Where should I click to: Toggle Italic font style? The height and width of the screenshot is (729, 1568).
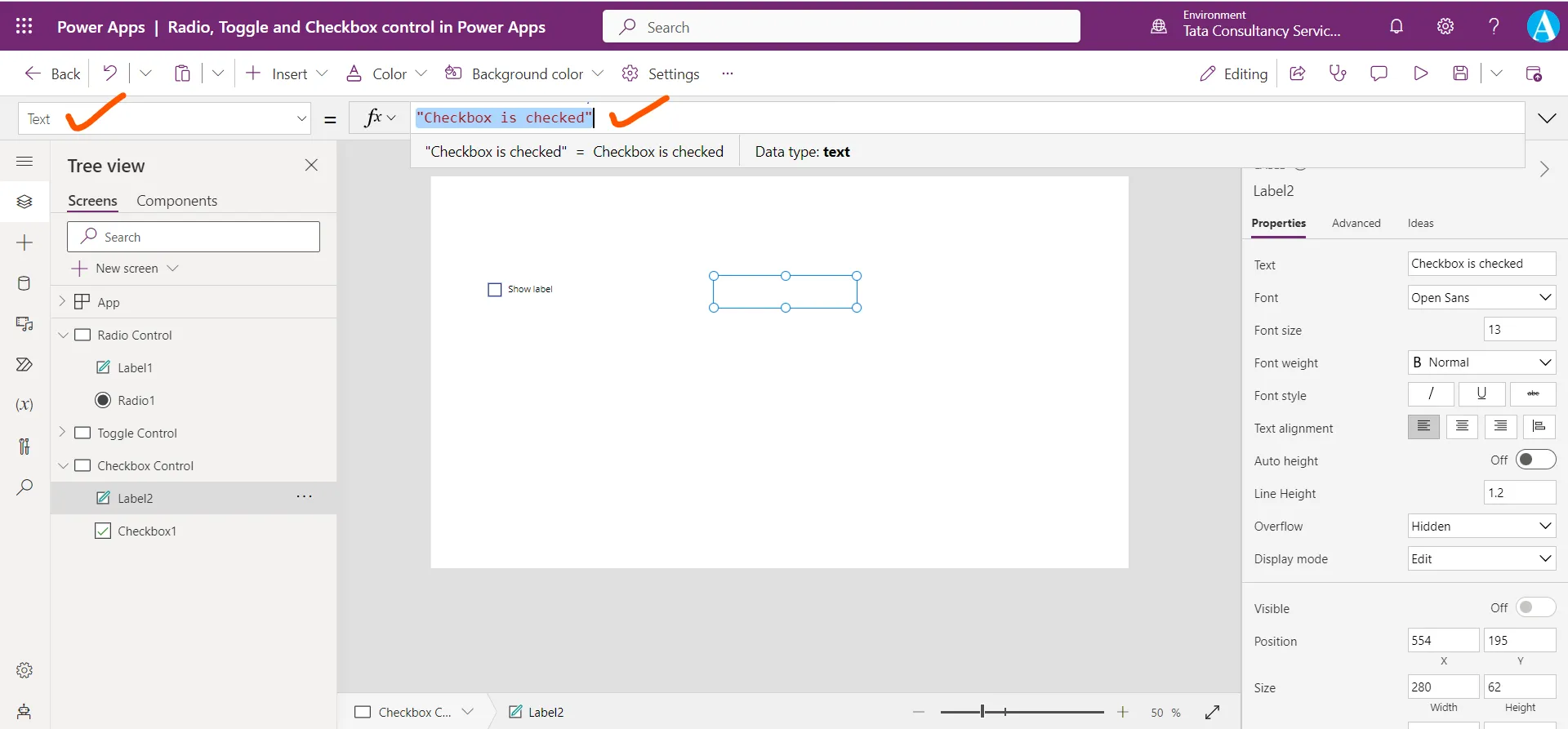(1431, 393)
